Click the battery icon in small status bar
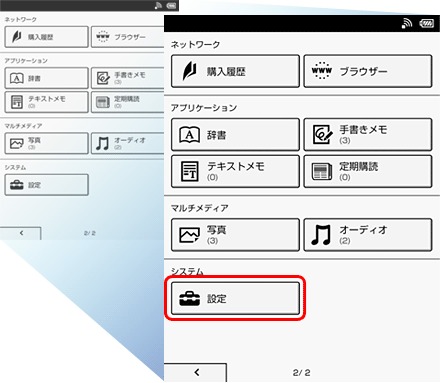440x383 pixels. (171, 5)
